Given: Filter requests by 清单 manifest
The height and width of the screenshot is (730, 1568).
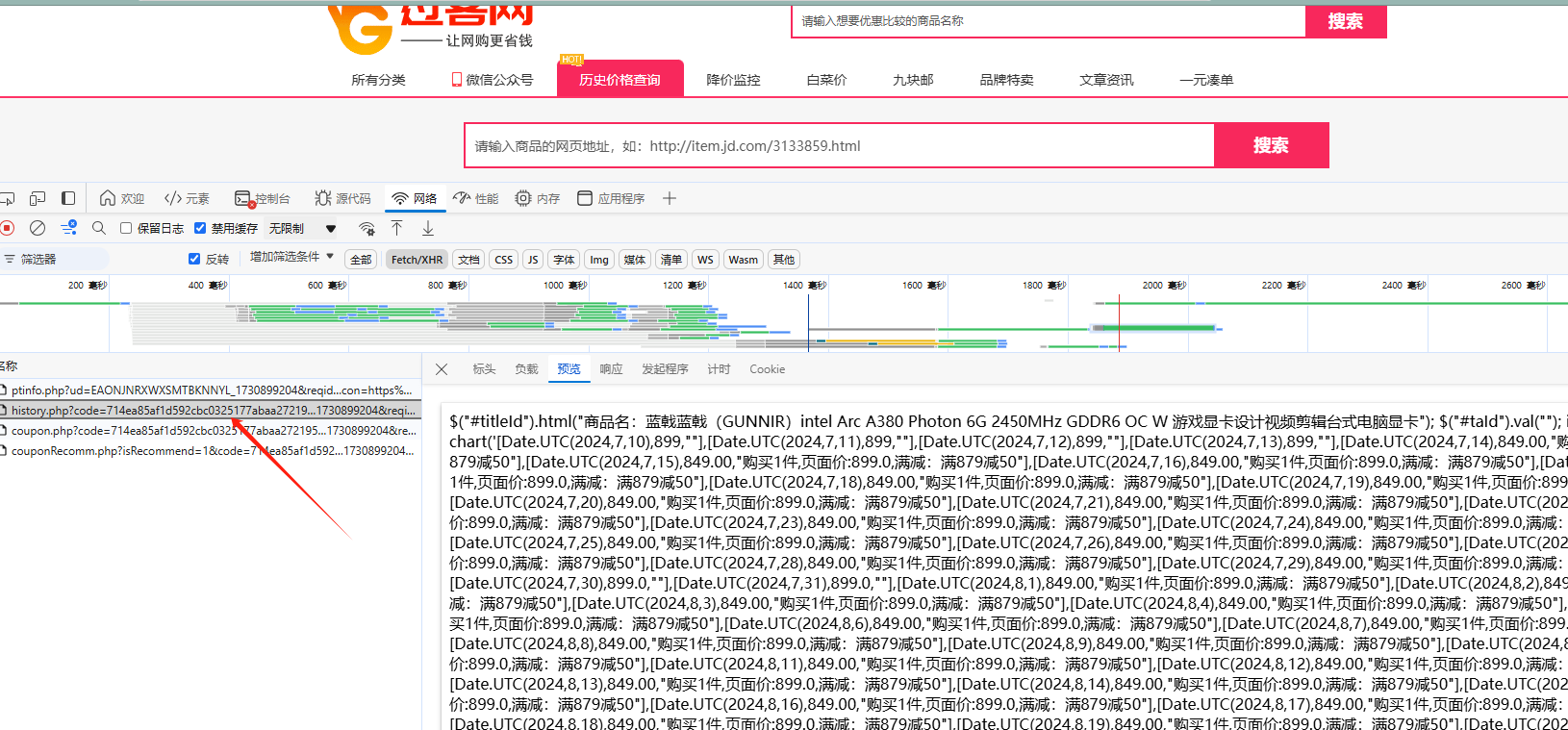Looking at the screenshot, I should click(x=671, y=260).
